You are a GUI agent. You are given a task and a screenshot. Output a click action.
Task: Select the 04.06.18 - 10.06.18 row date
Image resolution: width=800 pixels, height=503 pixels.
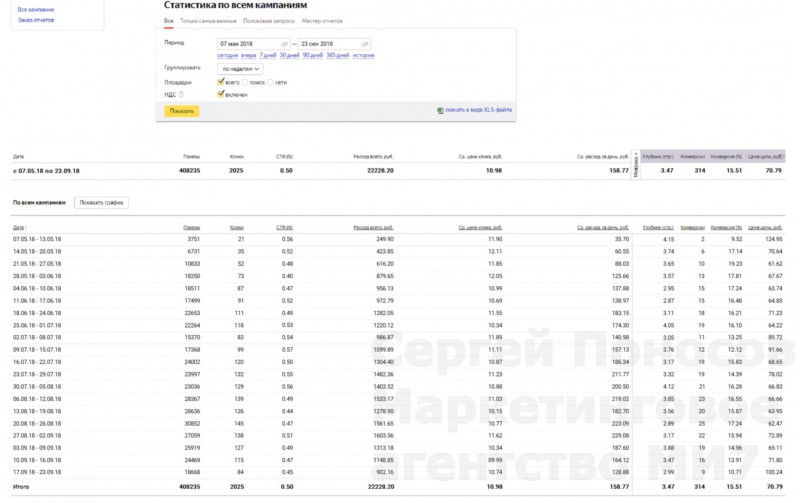click(x=37, y=288)
